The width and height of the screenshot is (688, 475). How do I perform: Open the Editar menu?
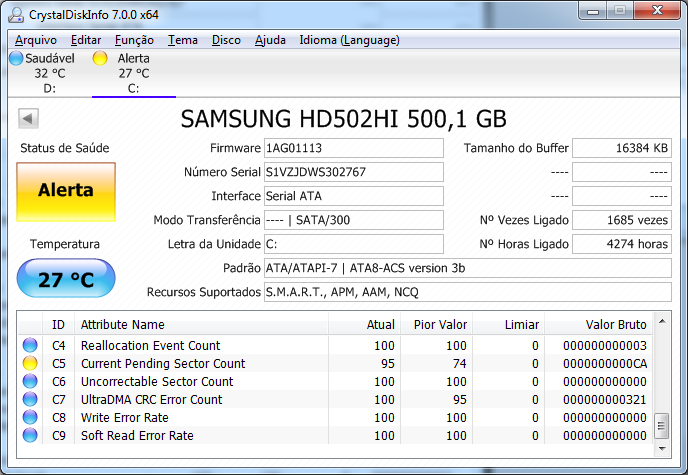click(86, 40)
